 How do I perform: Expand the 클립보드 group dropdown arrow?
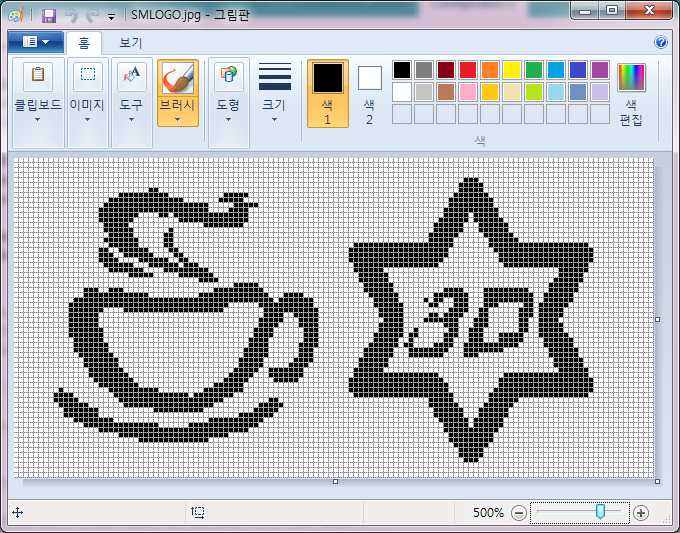[x=38, y=120]
